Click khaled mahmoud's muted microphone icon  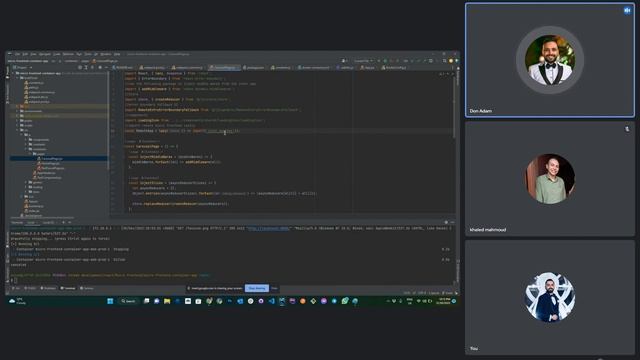627,129
